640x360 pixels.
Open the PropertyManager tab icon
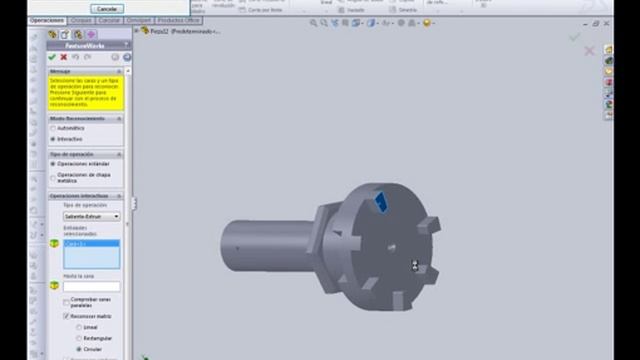tap(65, 34)
